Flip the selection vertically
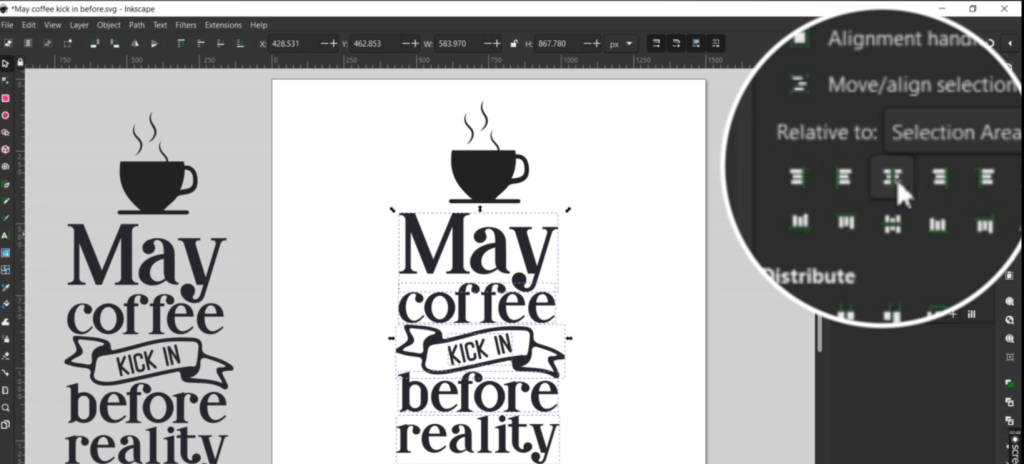Screen dimensions: 1024x464 (155, 44)
